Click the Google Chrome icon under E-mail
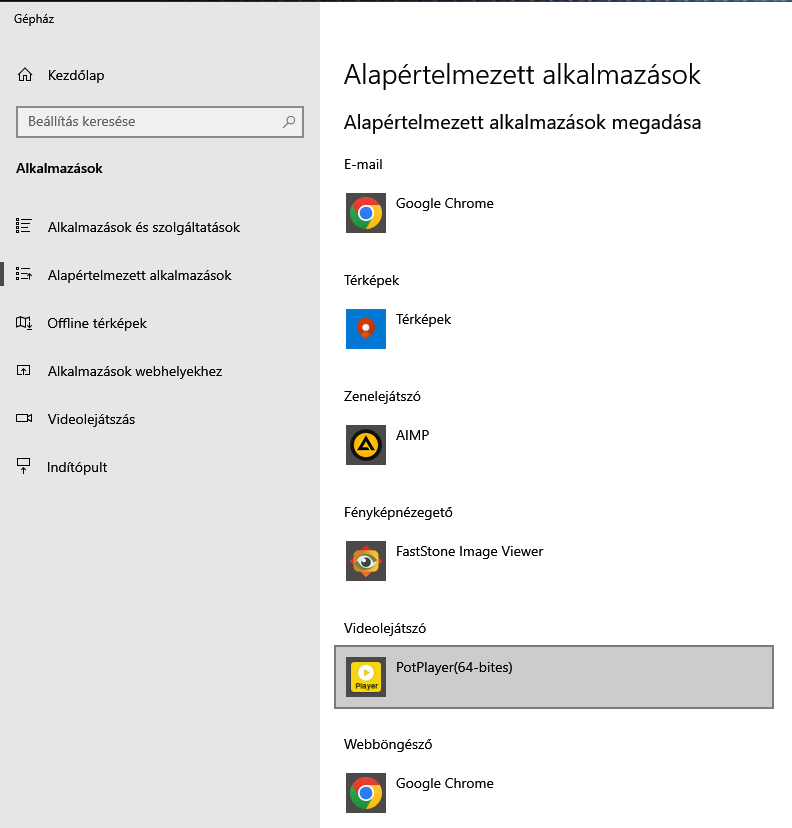Screen dimensions: 792x828 [366, 213]
